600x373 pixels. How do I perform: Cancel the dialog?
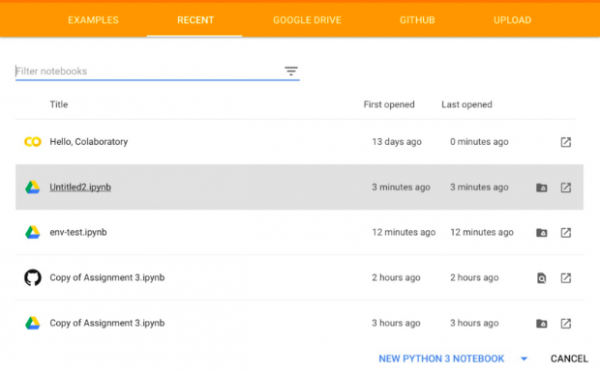569,359
